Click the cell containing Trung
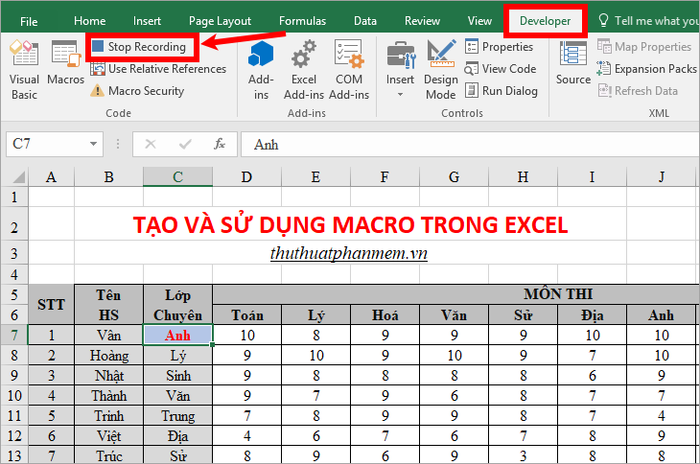700x464 pixels. click(x=178, y=416)
